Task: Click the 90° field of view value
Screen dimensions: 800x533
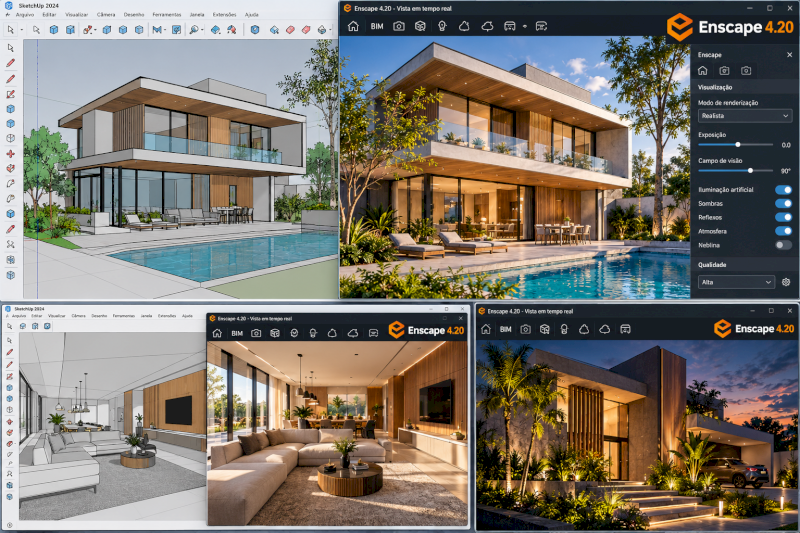Action: click(785, 171)
